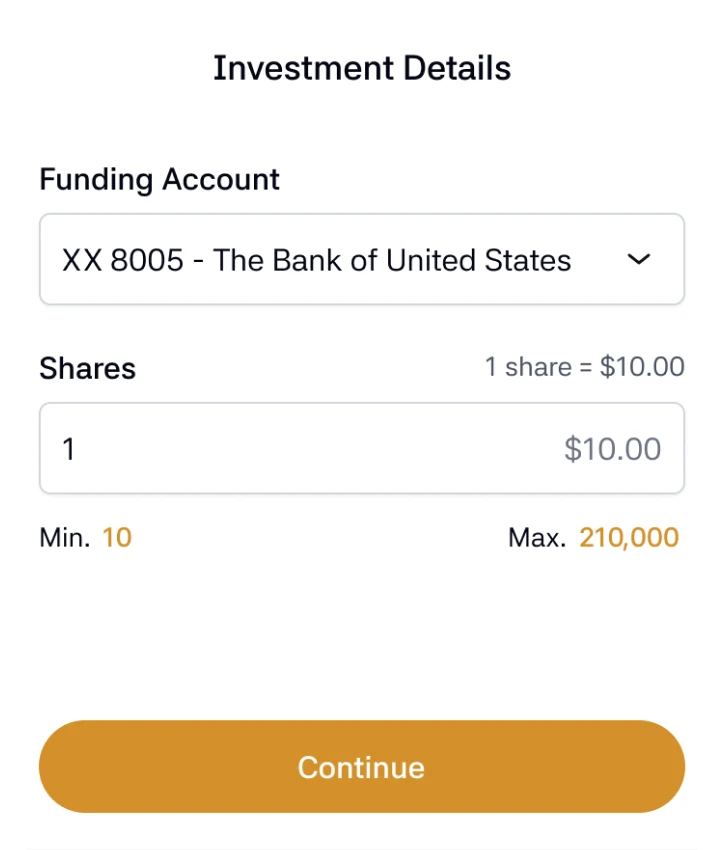The image size is (724, 850).
Task: Click the word Continue on orange button
Action: 361,767
